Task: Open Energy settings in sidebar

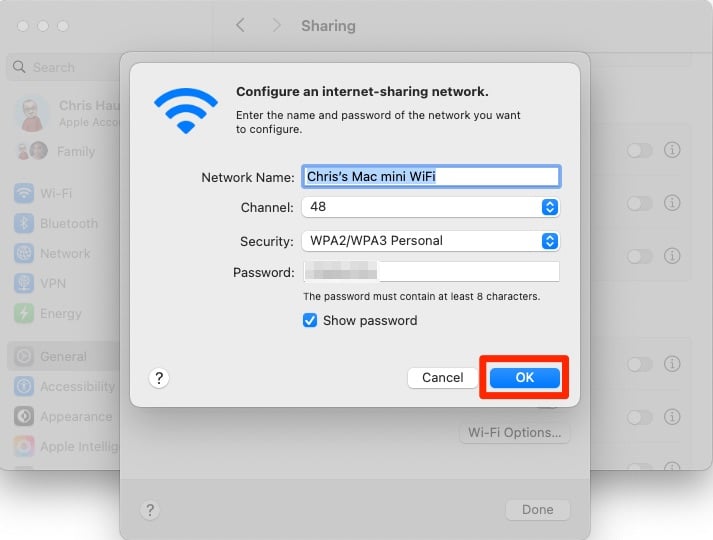Action: (x=48, y=313)
